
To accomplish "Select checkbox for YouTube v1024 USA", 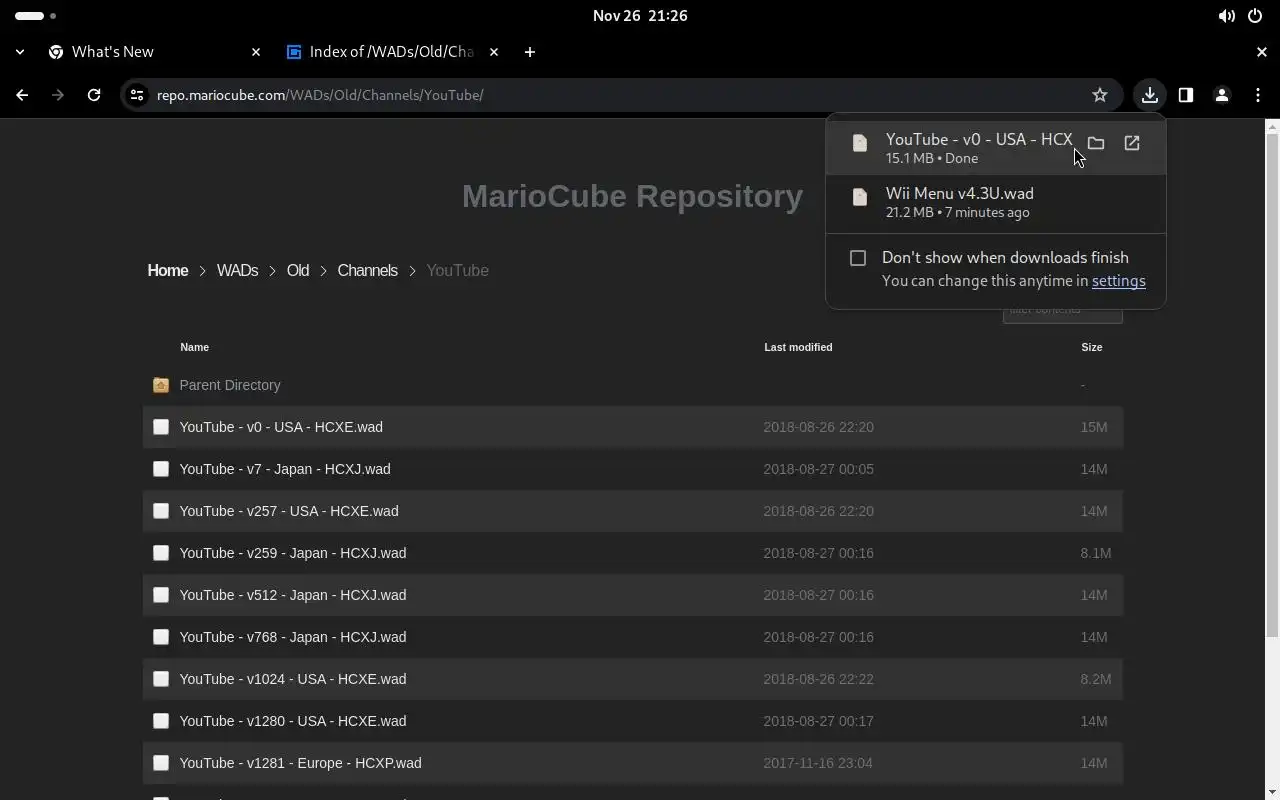I will (x=161, y=679).
